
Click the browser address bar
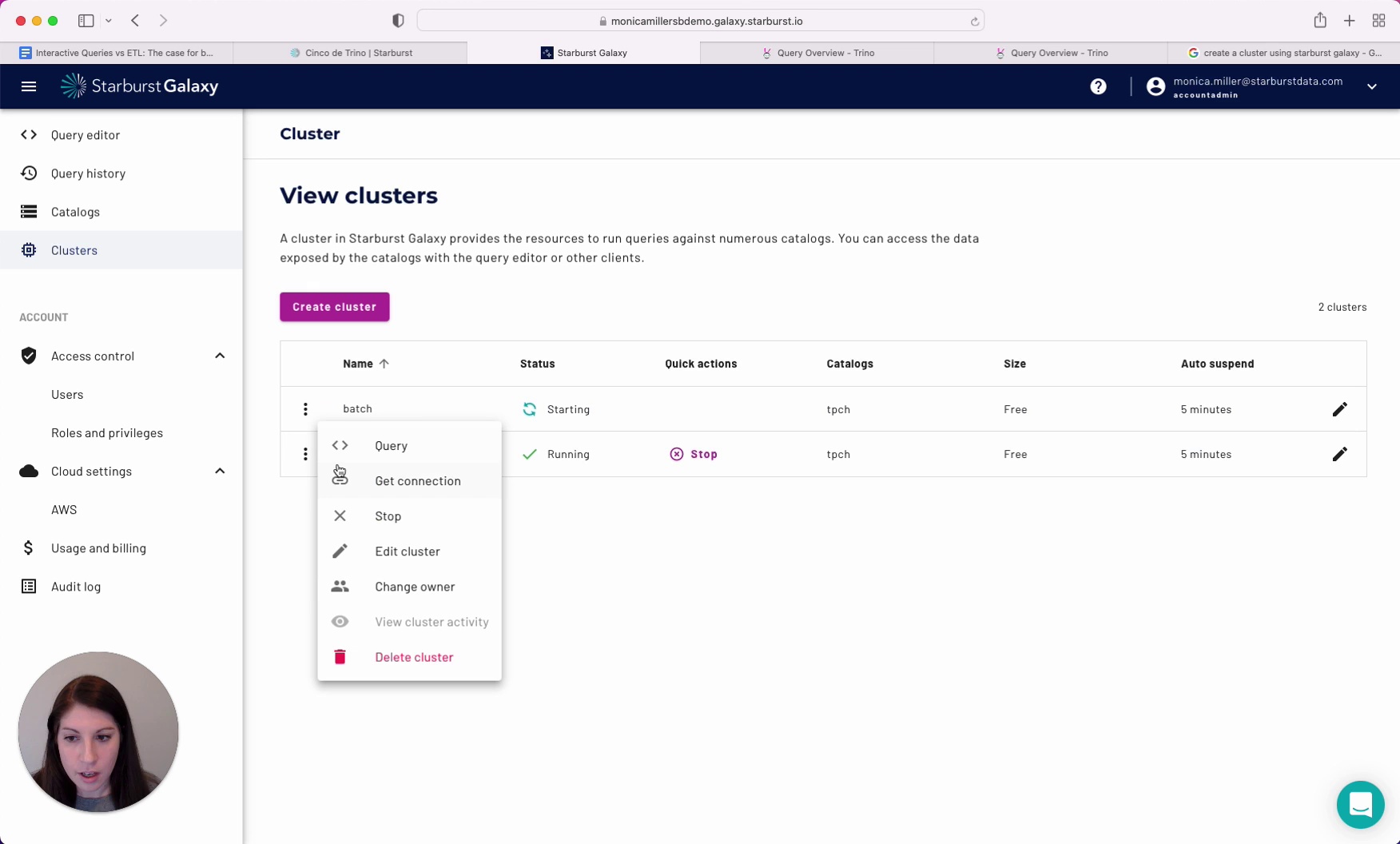pos(700,21)
